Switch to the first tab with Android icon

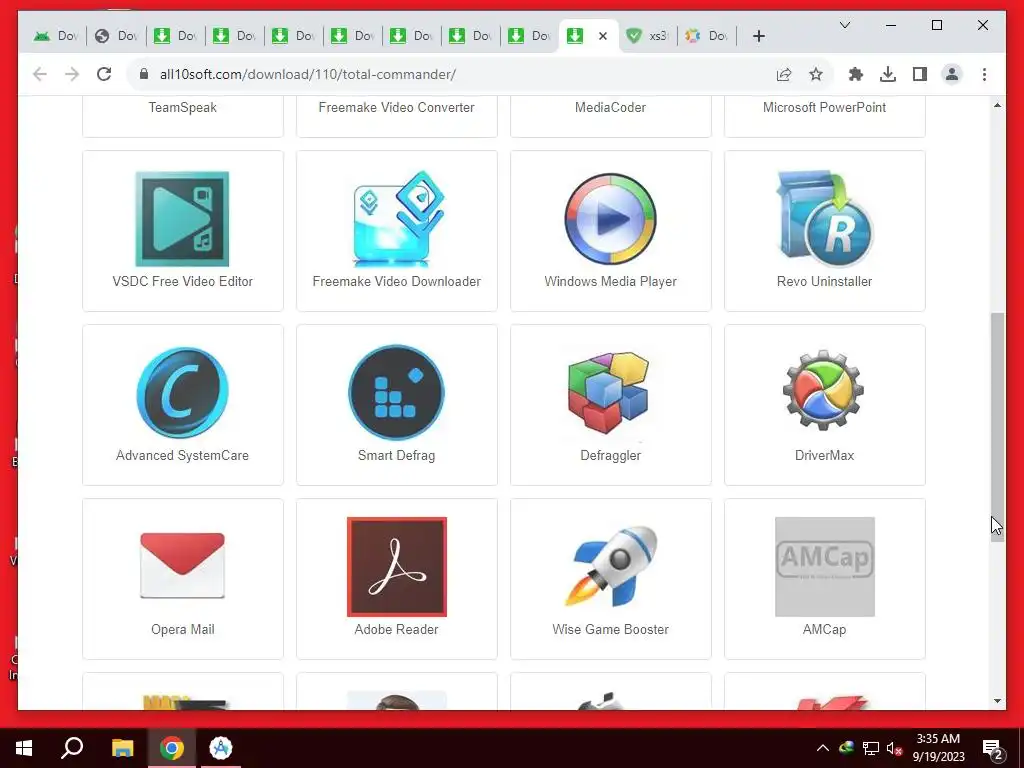click(56, 36)
